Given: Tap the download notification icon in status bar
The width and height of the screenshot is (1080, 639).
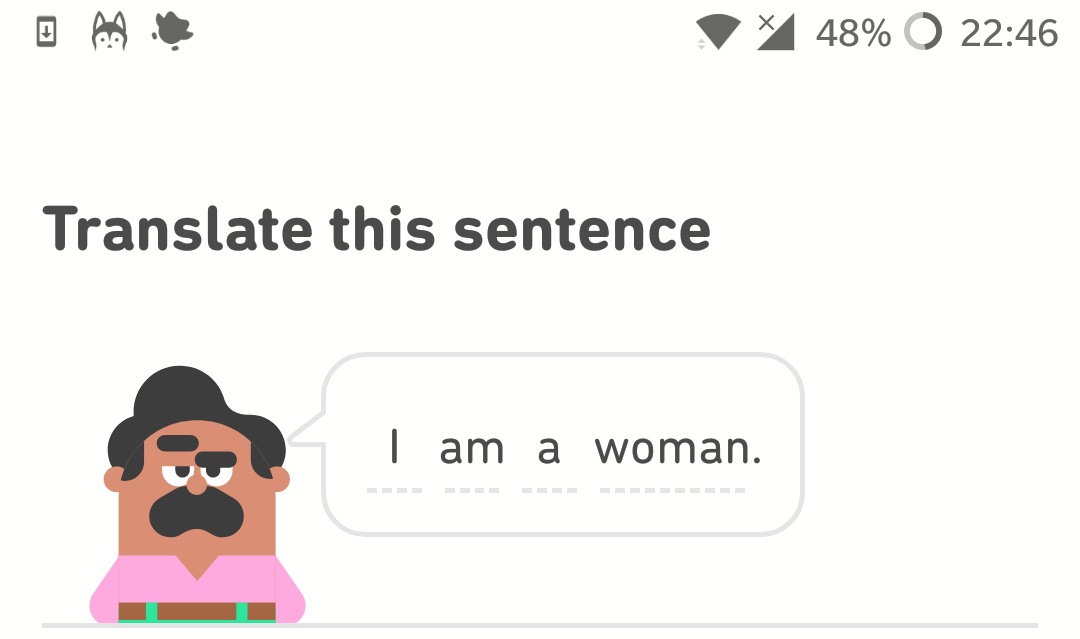Looking at the screenshot, I should (x=46, y=33).
